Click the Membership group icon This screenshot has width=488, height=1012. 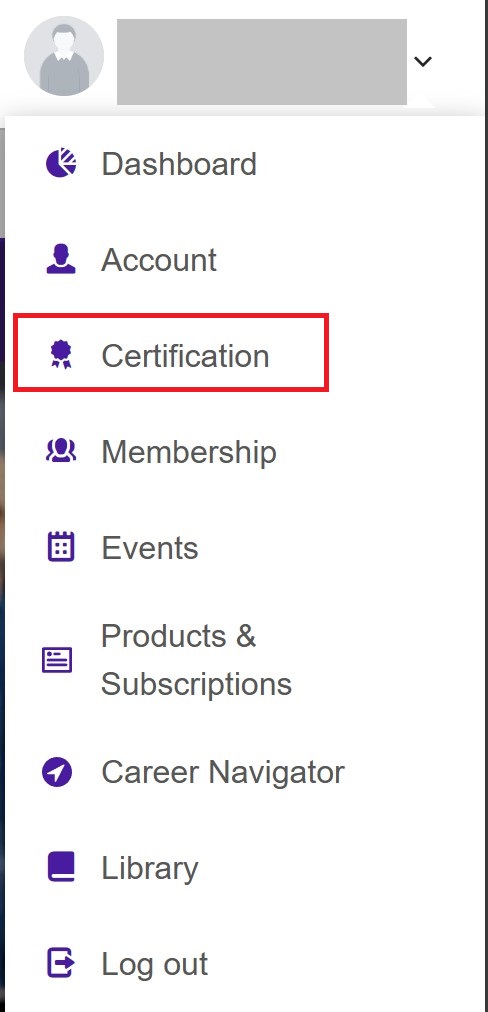(x=61, y=450)
